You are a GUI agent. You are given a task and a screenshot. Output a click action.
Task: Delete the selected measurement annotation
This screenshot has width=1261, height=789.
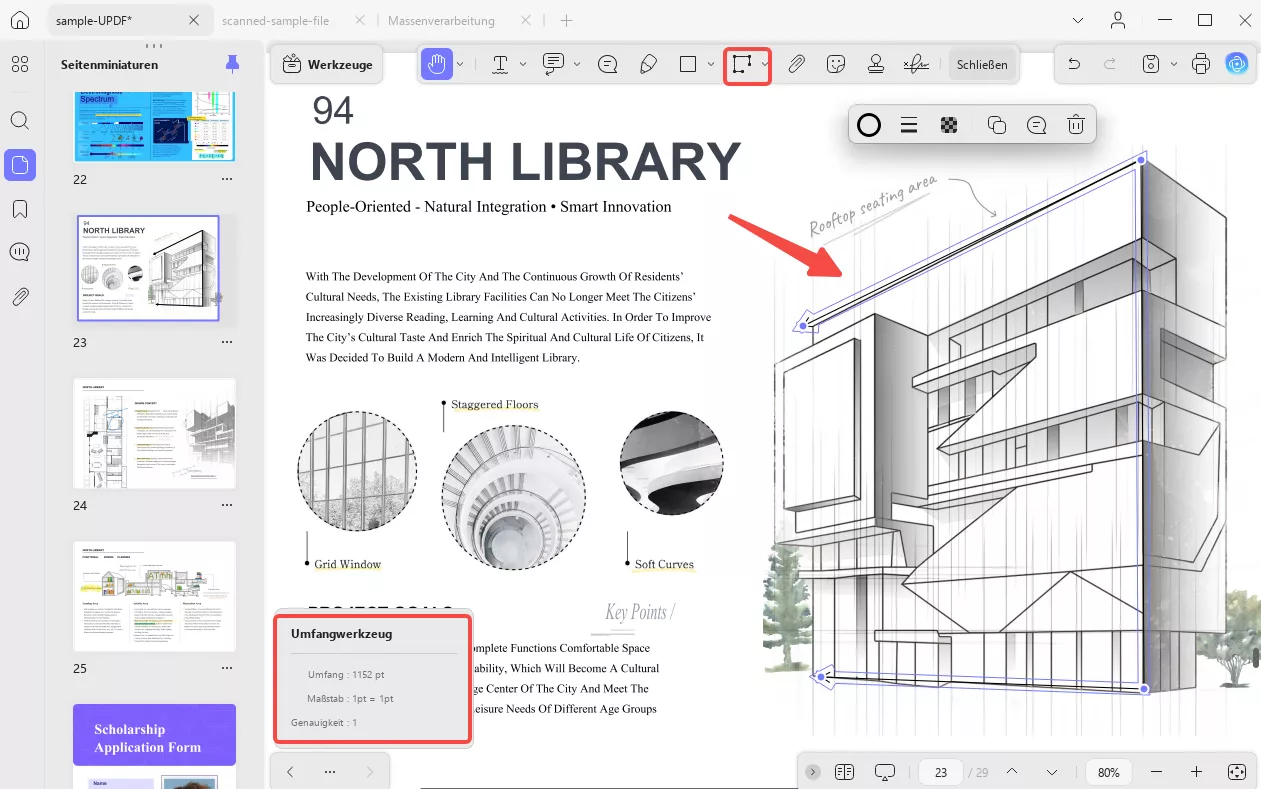(1076, 125)
